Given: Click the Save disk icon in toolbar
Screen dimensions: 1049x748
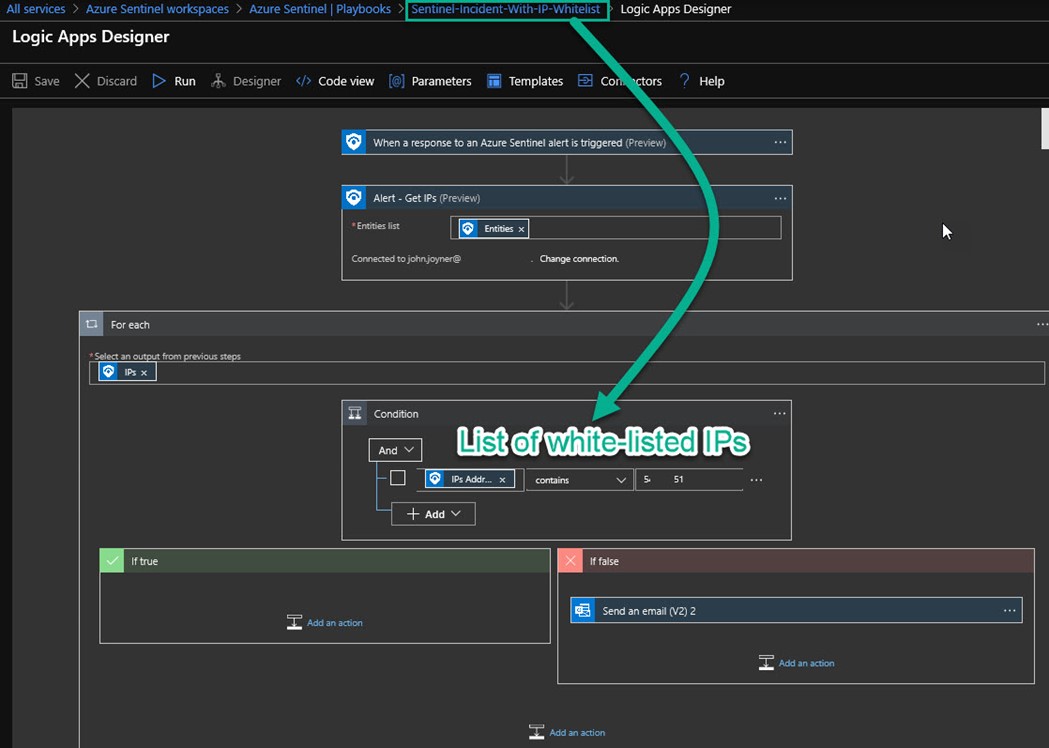Looking at the screenshot, I should (20, 81).
